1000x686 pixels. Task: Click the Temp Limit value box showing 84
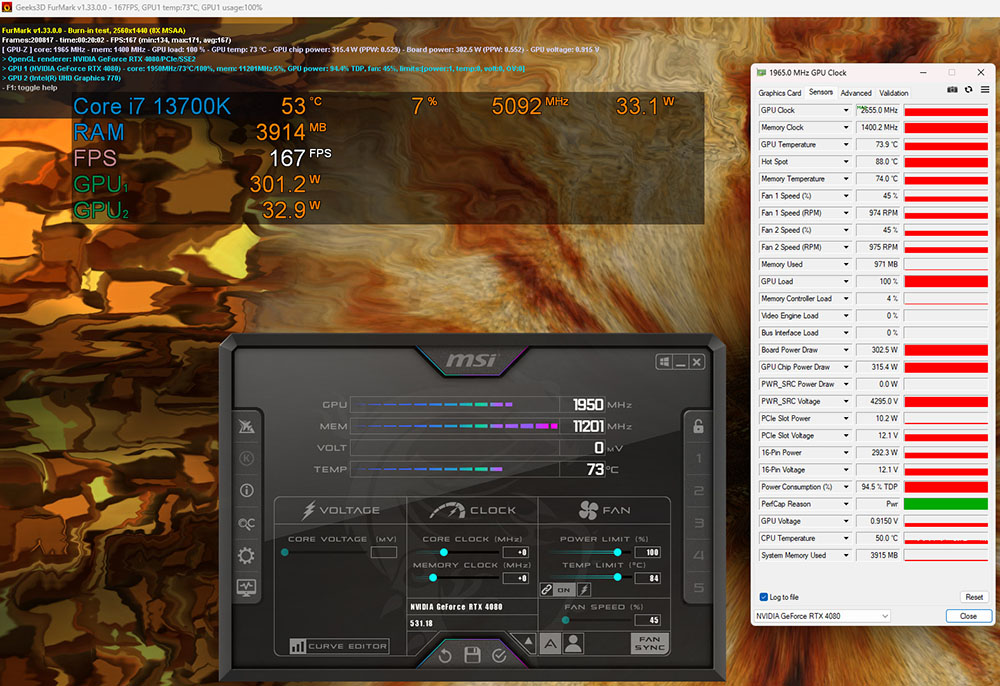[647, 578]
